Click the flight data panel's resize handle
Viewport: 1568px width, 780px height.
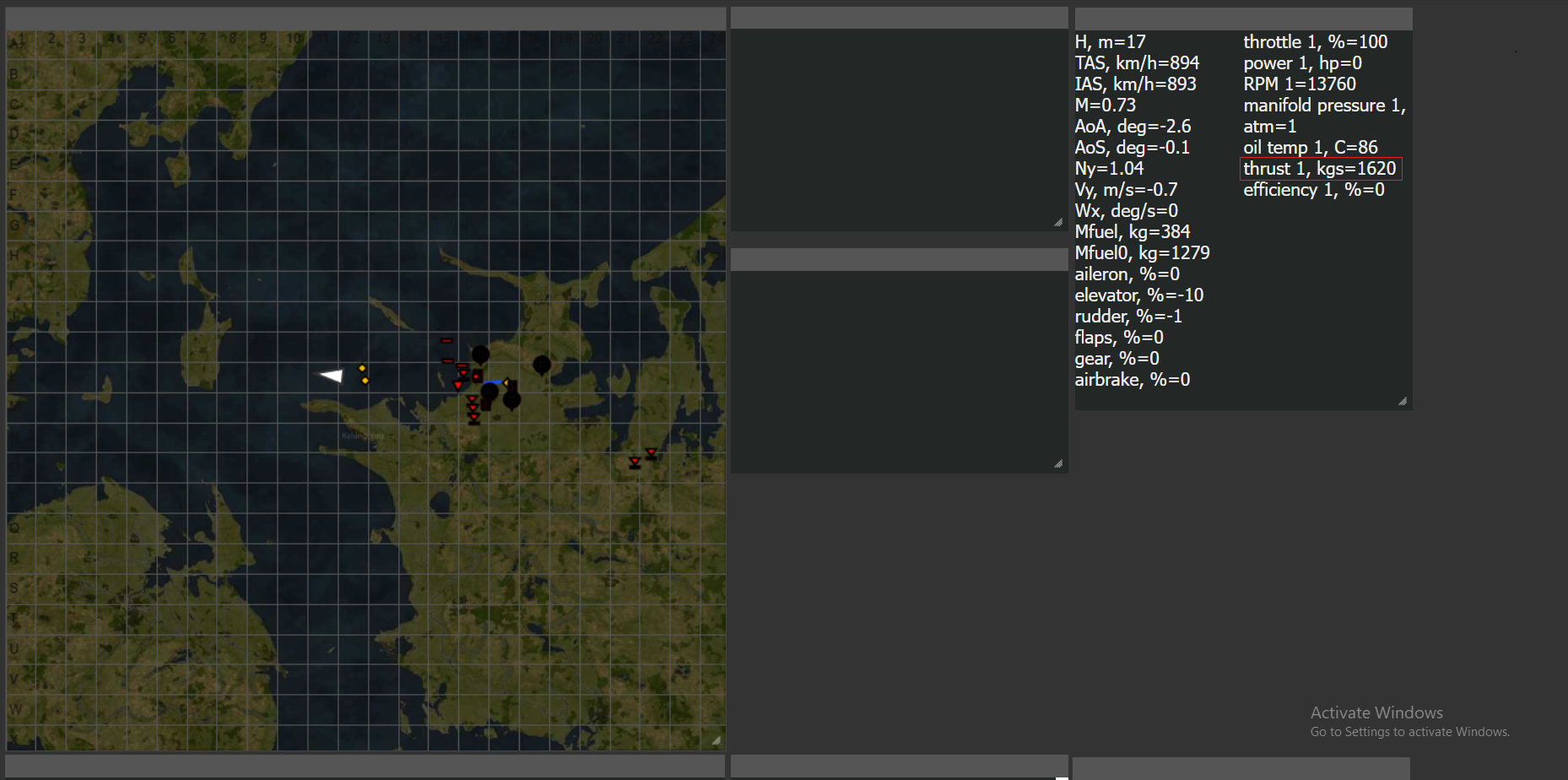(x=1403, y=401)
